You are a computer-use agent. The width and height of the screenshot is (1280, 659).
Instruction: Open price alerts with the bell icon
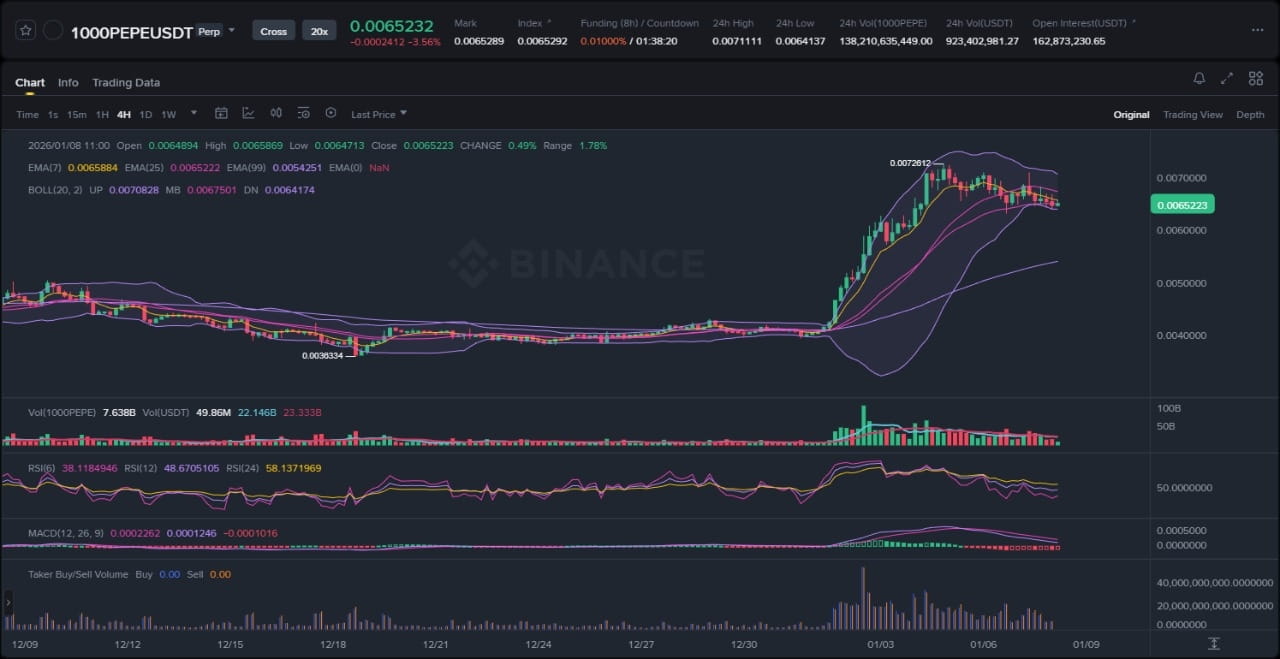point(1199,78)
